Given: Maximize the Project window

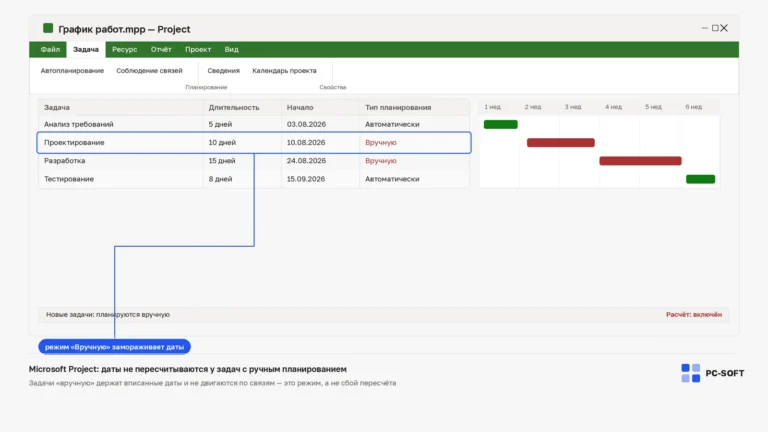Looking at the screenshot, I should click(715, 28).
